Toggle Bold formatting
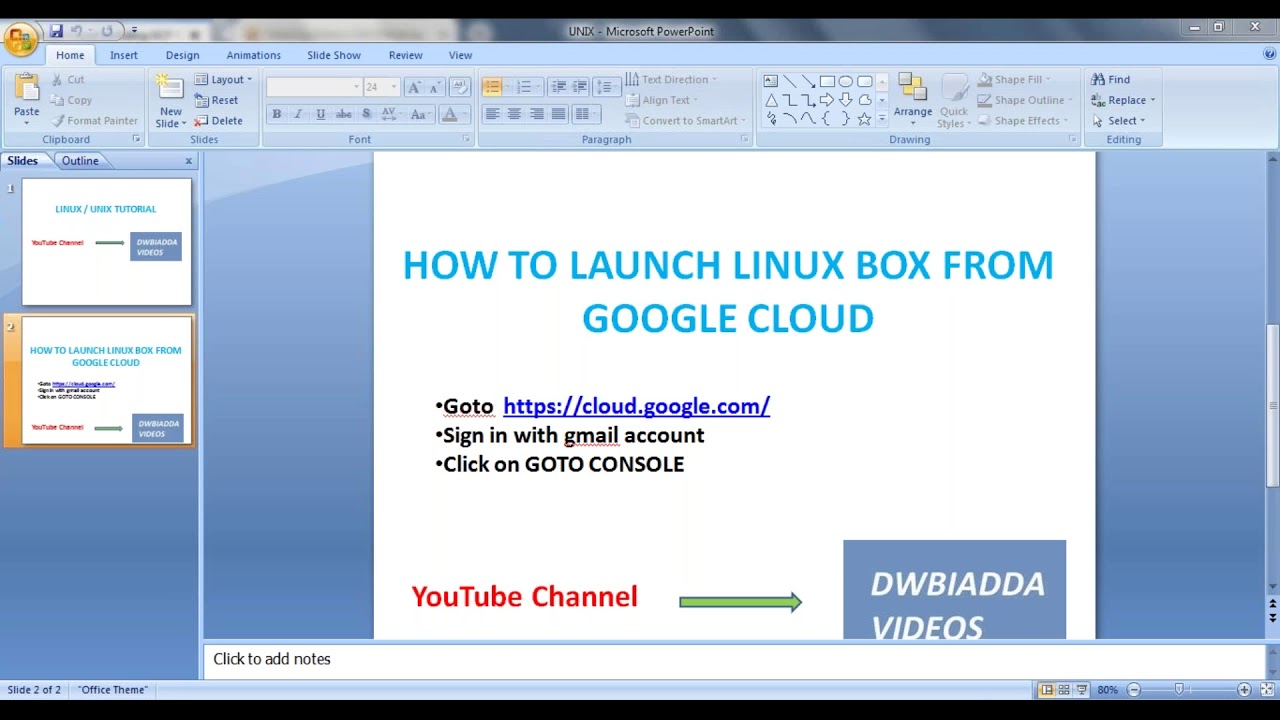 tap(277, 114)
